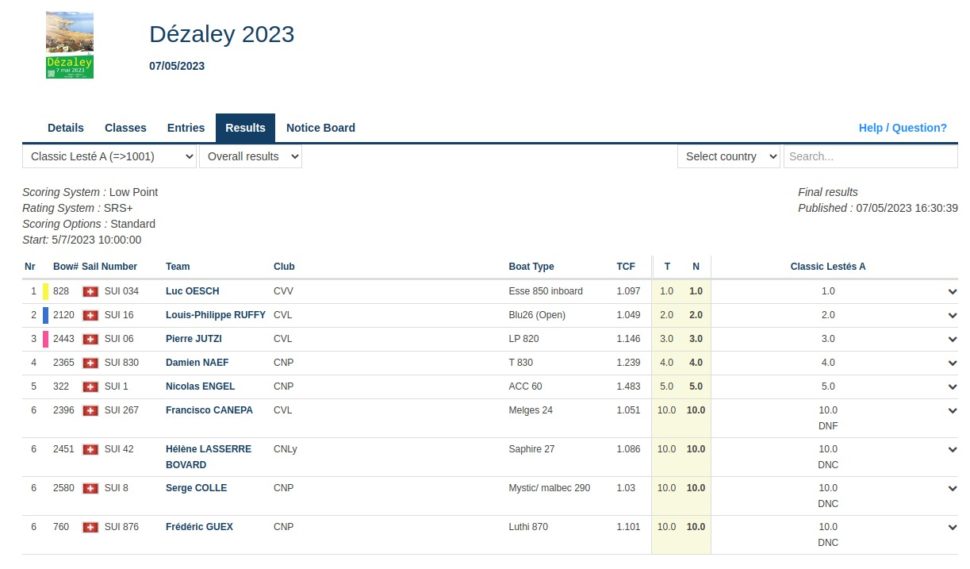
Task: Open the Select country dropdown
Action: [x=729, y=157]
